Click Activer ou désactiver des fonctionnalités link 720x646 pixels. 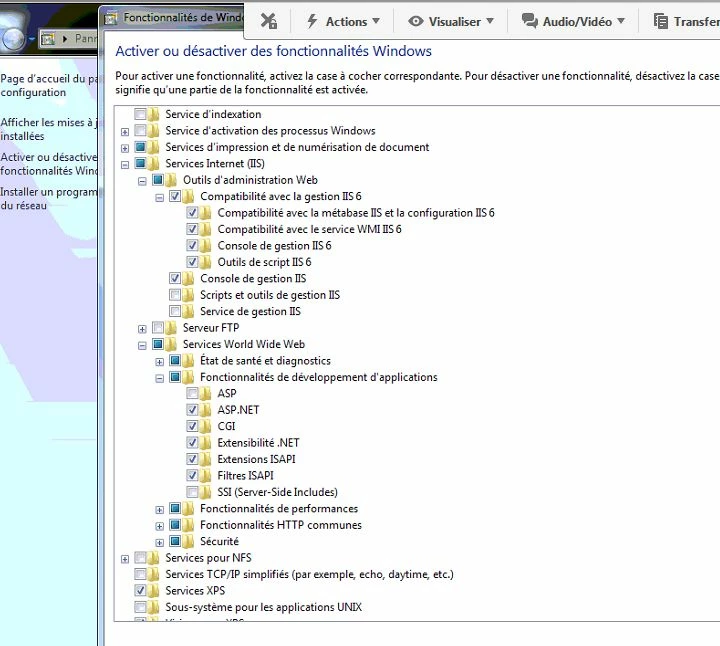[x=49, y=164]
